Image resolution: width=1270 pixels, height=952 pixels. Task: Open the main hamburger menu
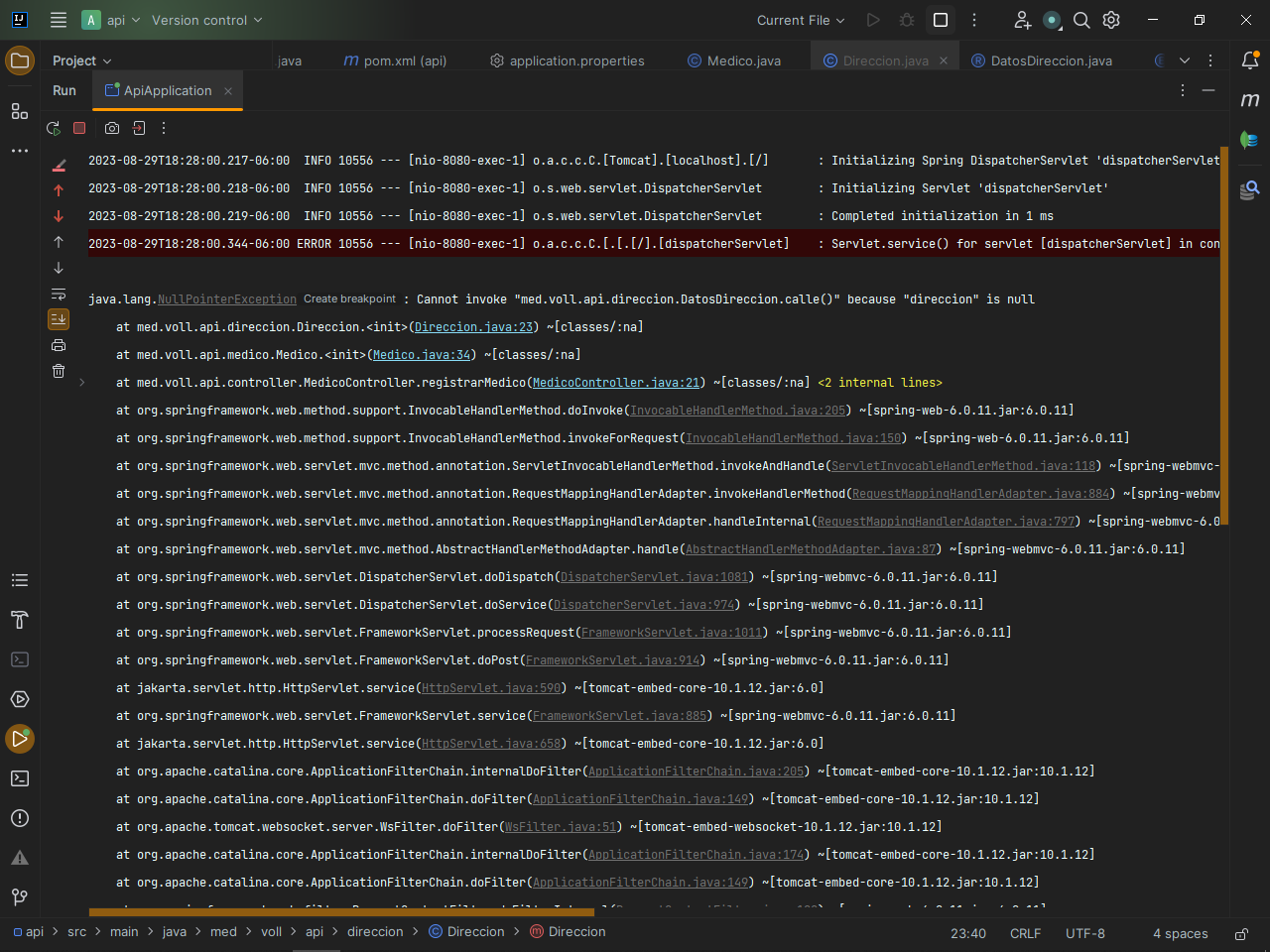(x=59, y=20)
